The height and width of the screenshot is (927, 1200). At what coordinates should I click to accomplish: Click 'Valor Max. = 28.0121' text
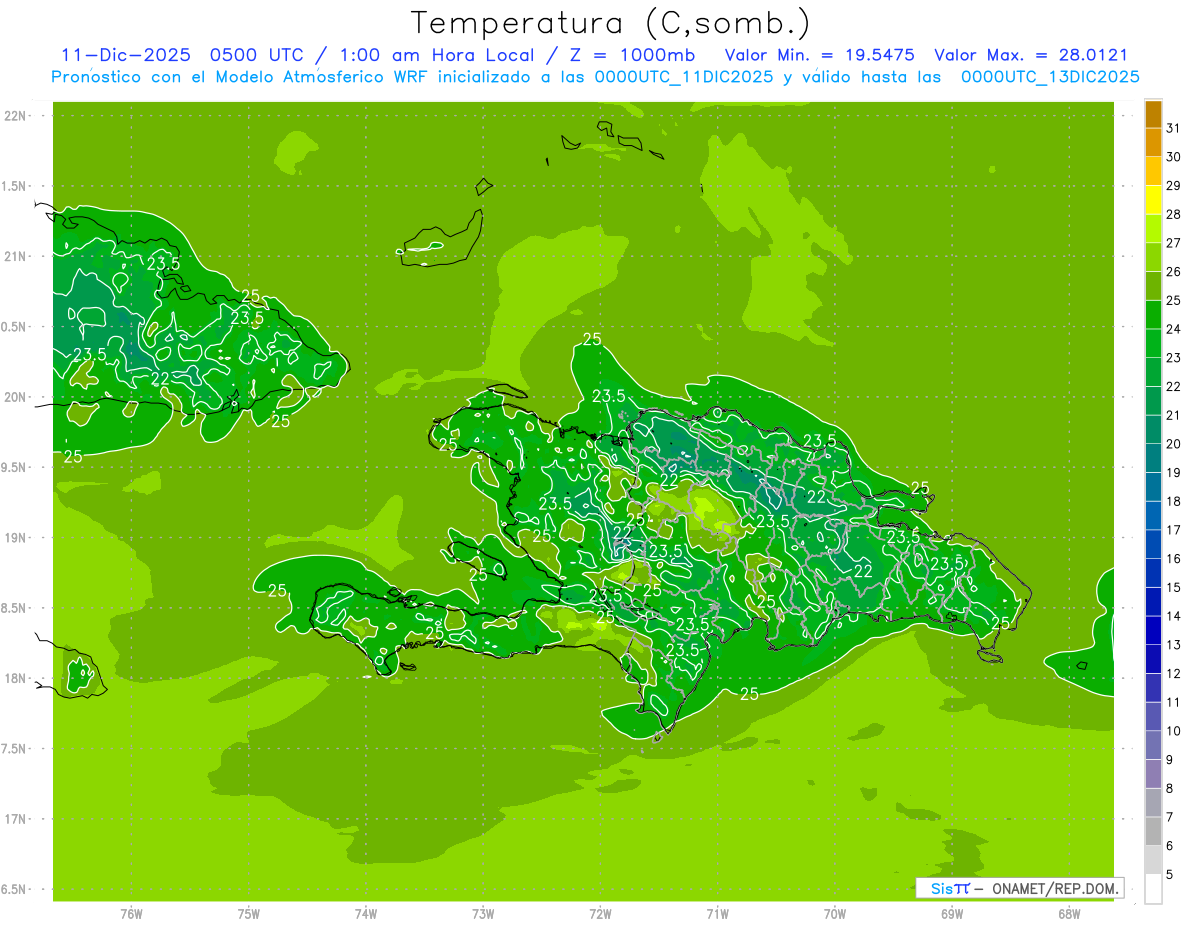click(x=1031, y=55)
